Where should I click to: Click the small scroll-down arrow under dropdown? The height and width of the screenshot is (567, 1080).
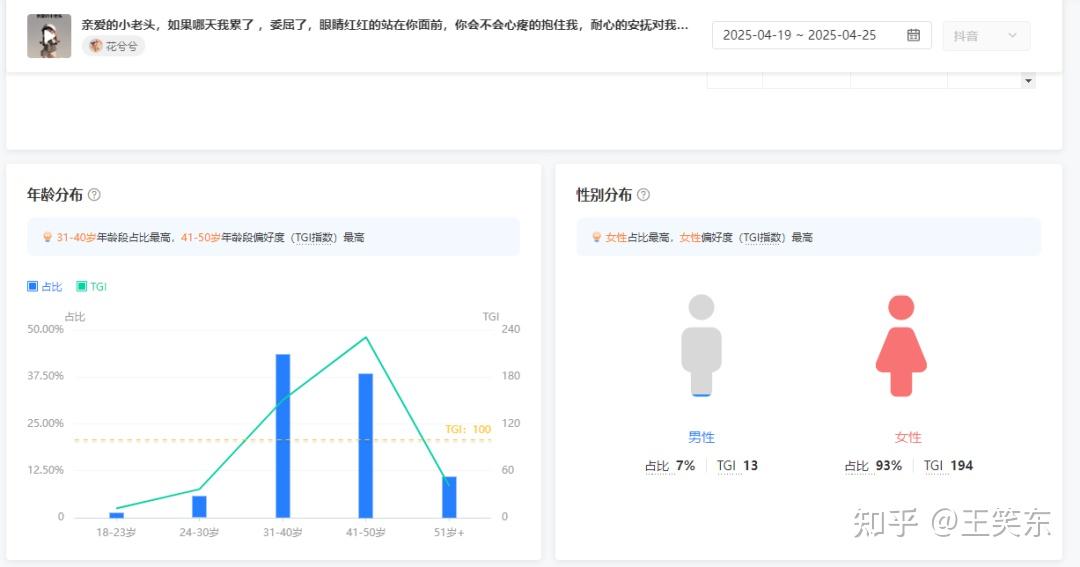(1028, 81)
